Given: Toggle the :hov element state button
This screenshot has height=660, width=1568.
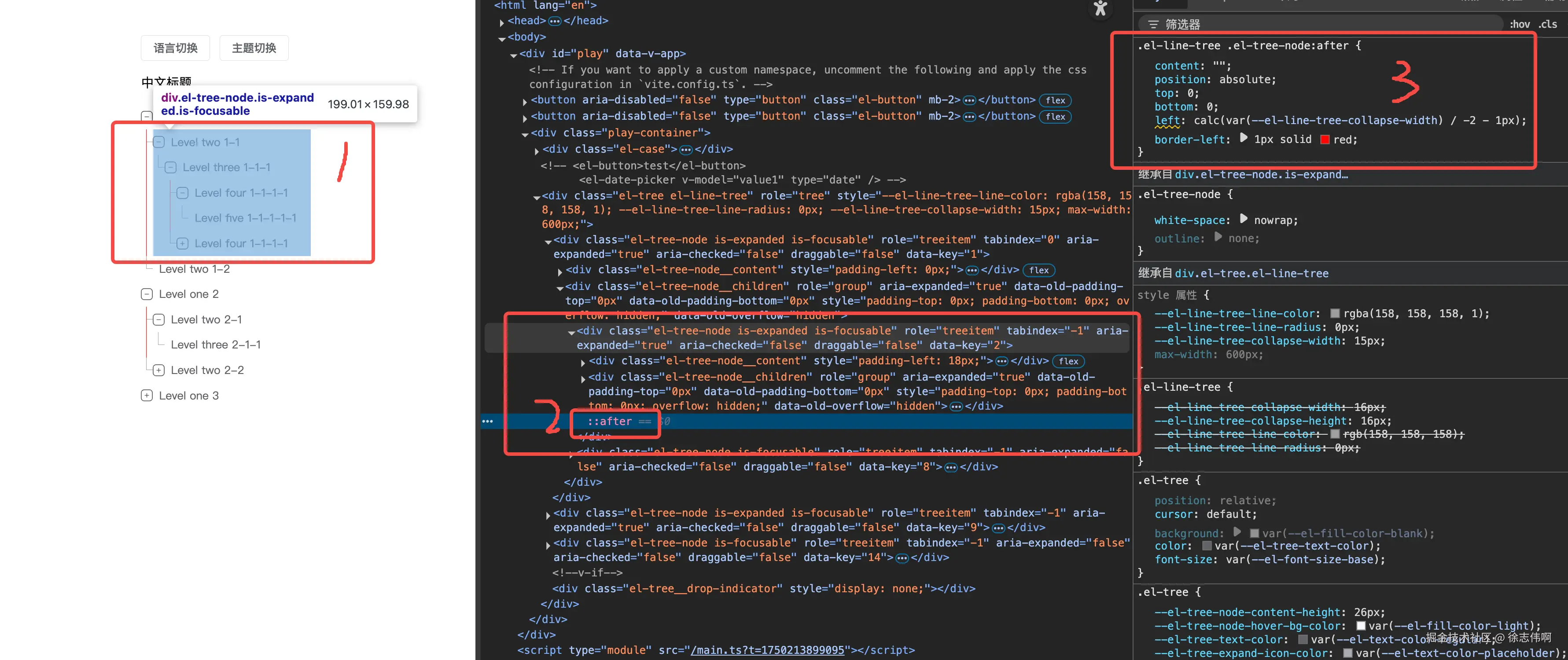Looking at the screenshot, I should pyautogui.click(x=1519, y=24).
